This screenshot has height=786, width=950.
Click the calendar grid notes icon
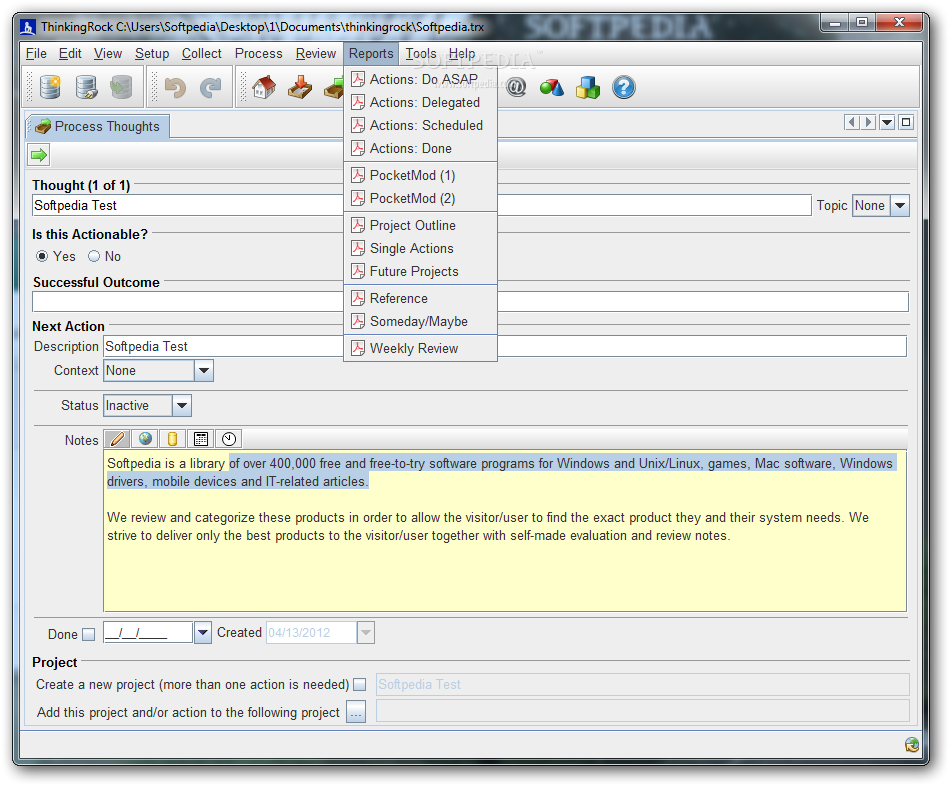201,438
